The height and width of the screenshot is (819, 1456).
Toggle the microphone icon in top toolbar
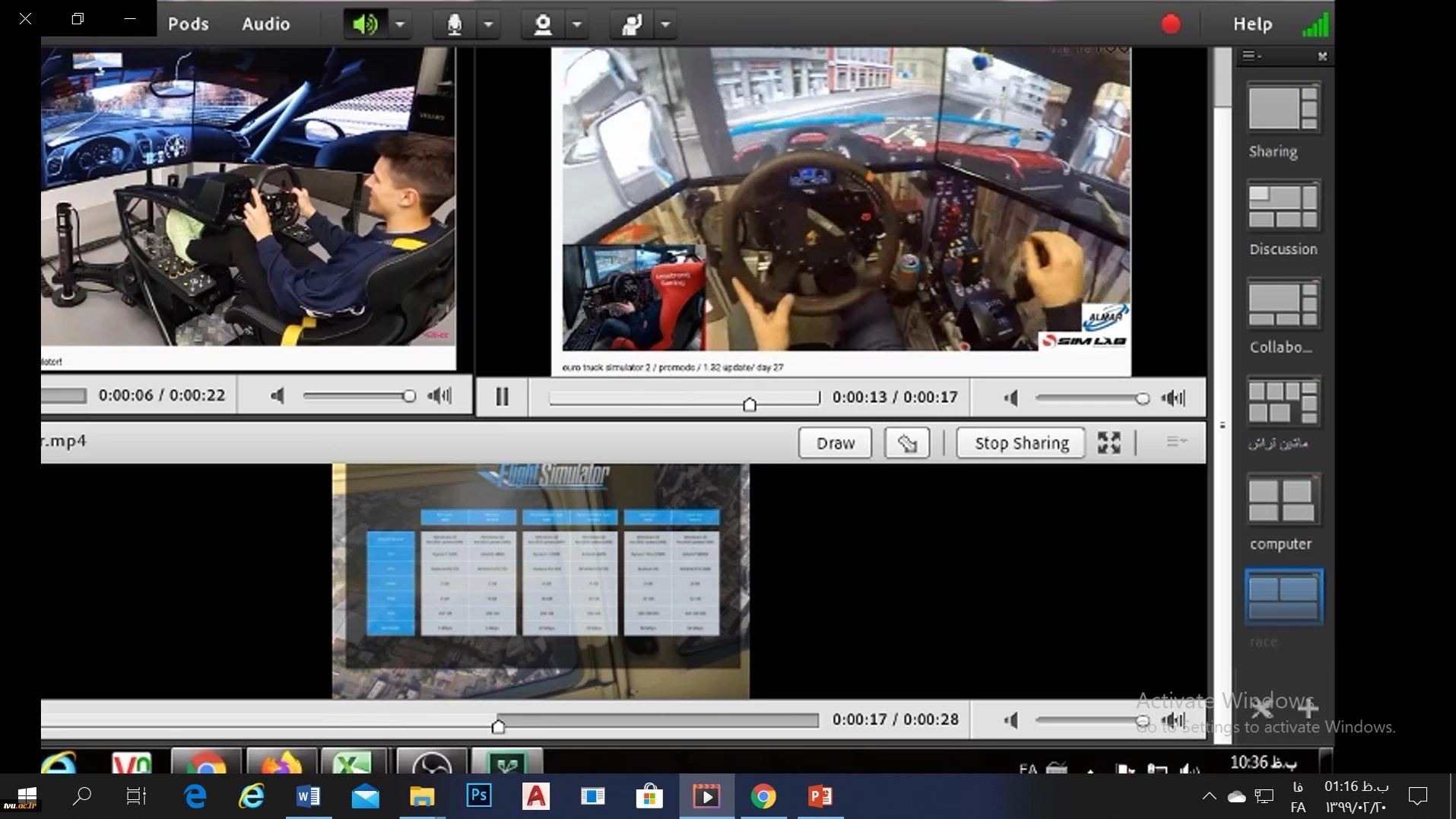tap(454, 24)
